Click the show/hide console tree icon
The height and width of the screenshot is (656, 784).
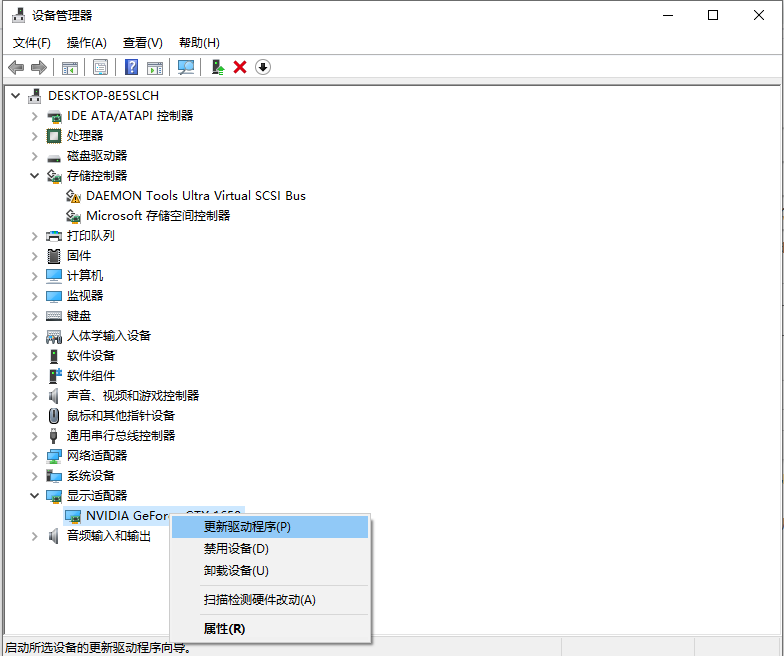click(70, 67)
